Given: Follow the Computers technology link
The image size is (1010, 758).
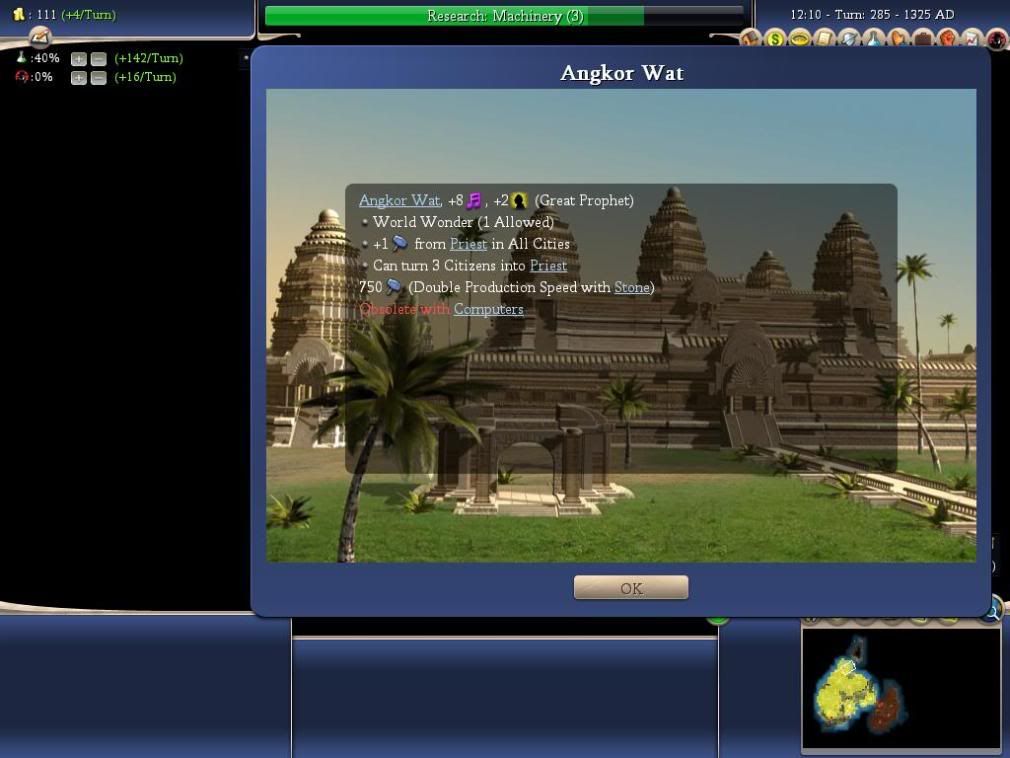Looking at the screenshot, I should (x=488, y=309).
